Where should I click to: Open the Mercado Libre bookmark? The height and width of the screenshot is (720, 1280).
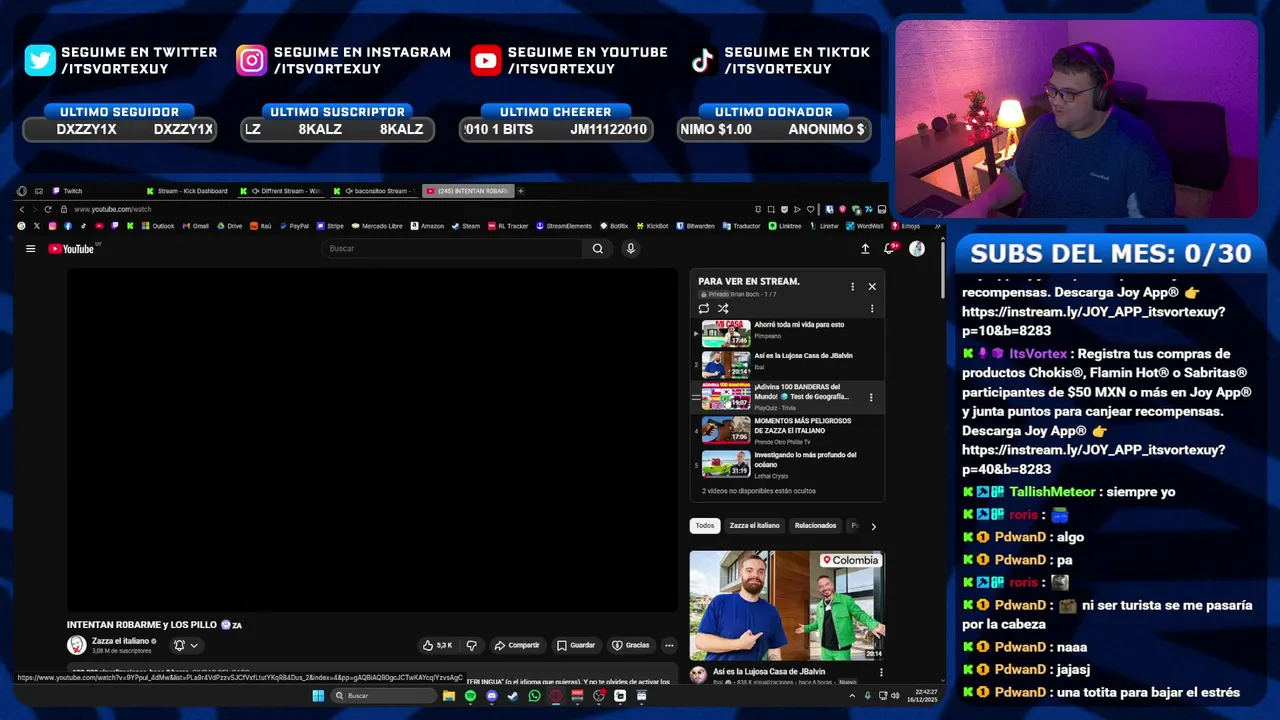click(x=377, y=226)
